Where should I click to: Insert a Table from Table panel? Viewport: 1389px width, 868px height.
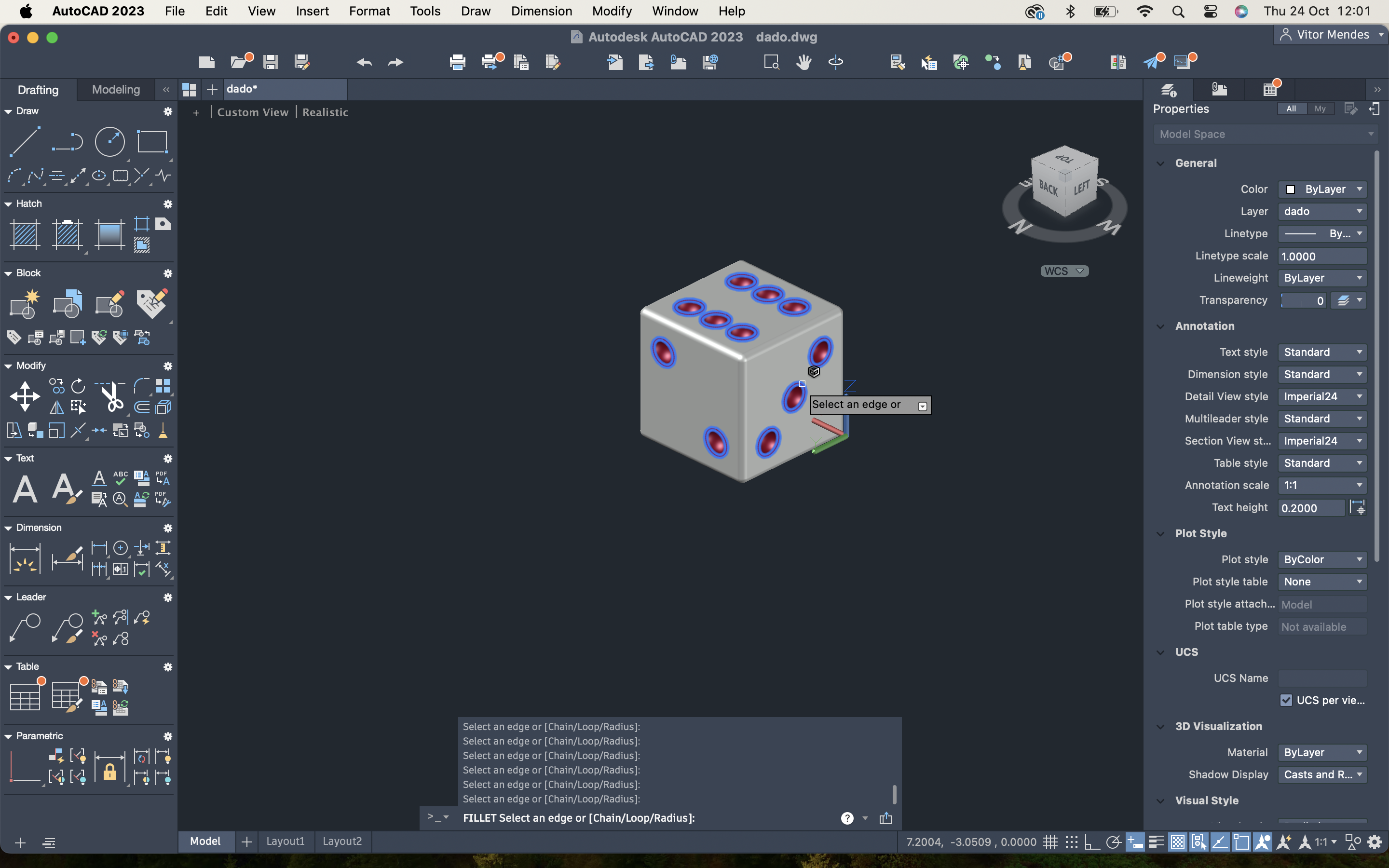click(25, 697)
